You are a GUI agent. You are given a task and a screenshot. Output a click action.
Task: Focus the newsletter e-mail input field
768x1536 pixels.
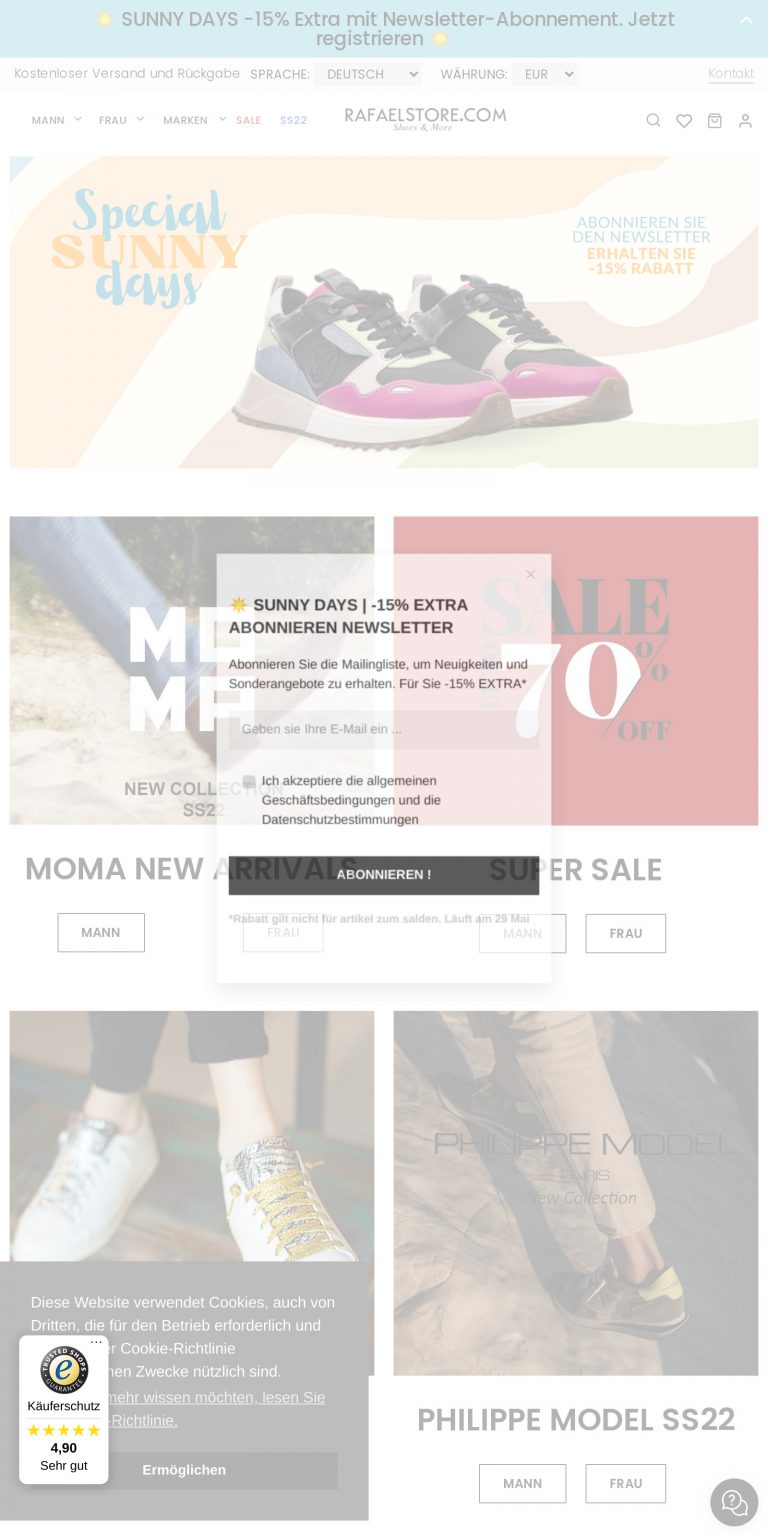(x=384, y=729)
